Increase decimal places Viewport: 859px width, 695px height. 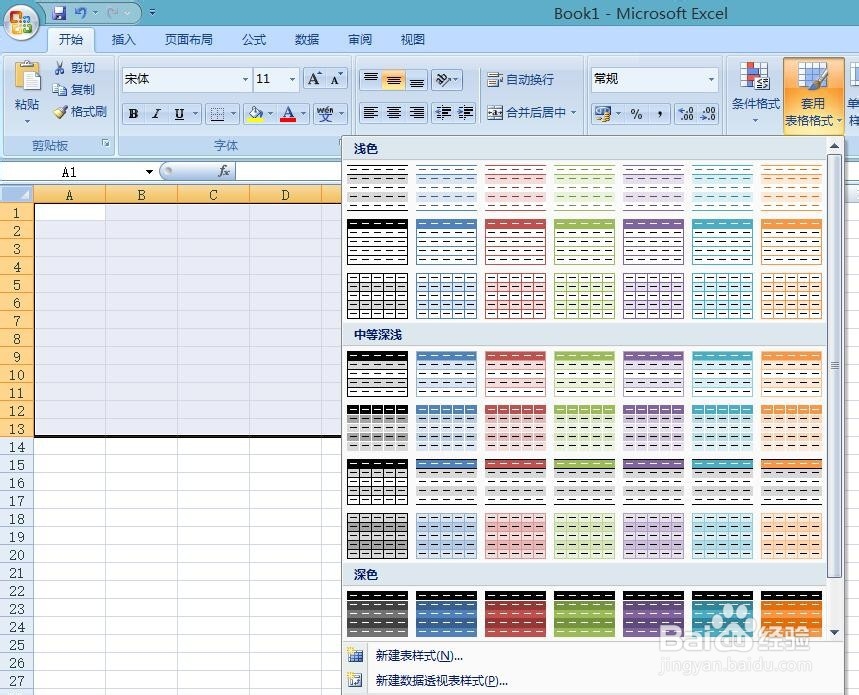686,114
